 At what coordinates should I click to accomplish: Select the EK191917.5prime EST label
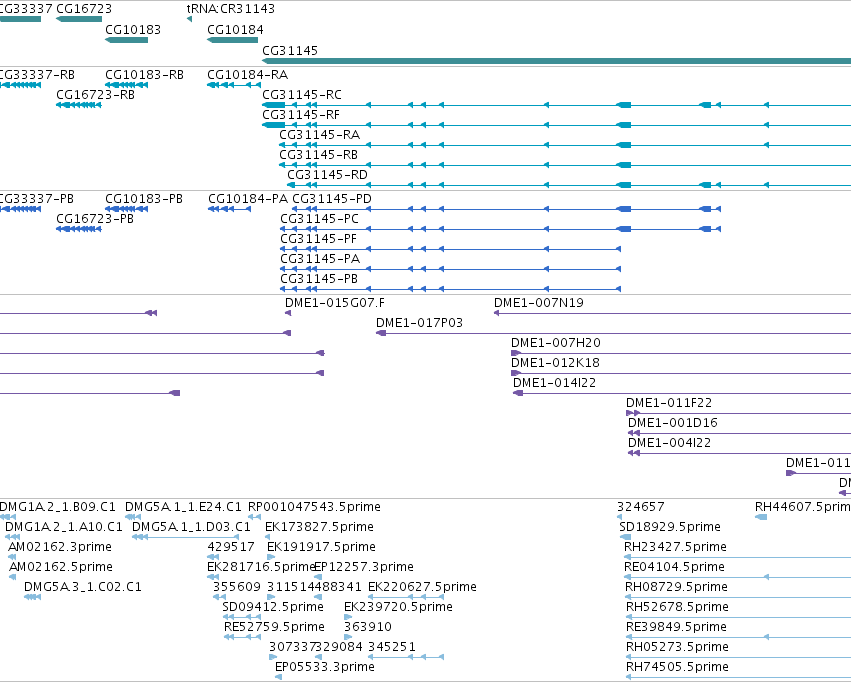(x=321, y=547)
